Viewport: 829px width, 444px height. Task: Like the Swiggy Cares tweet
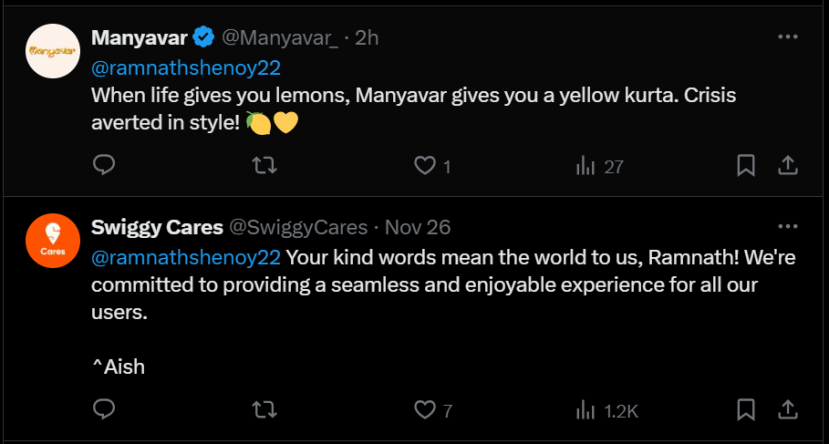tap(425, 409)
